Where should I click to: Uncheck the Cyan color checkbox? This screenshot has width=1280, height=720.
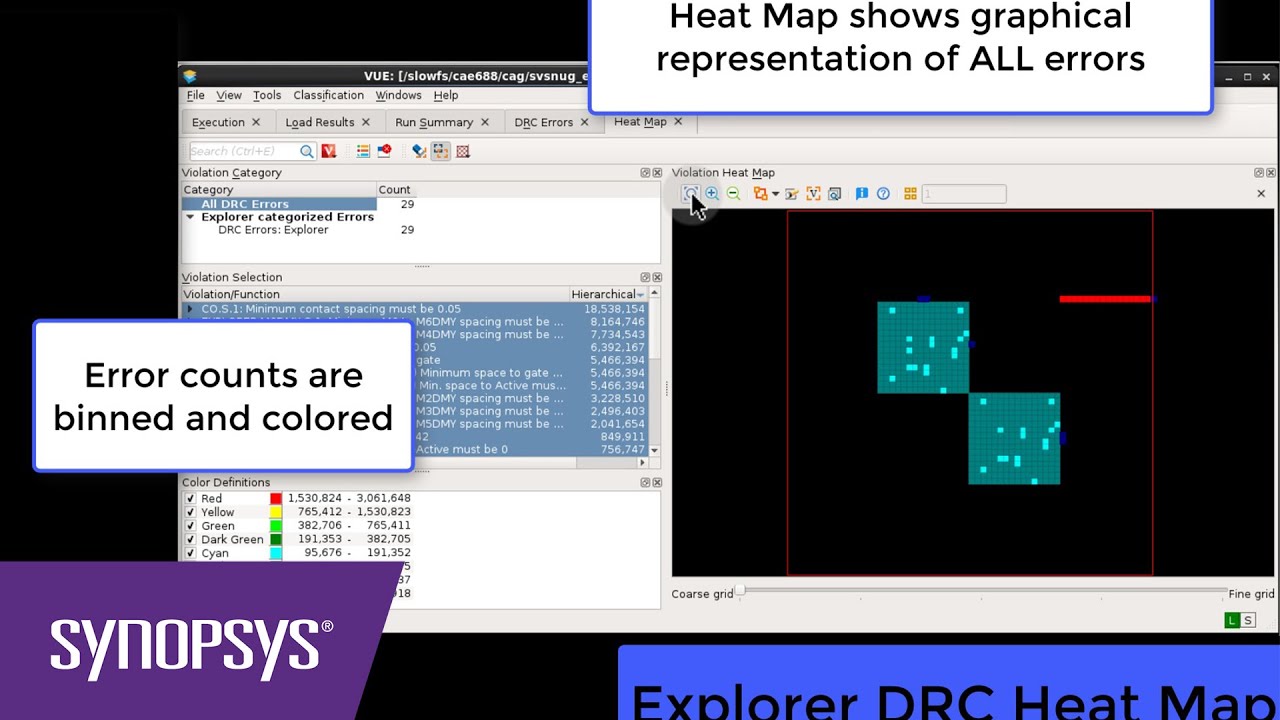(x=190, y=553)
